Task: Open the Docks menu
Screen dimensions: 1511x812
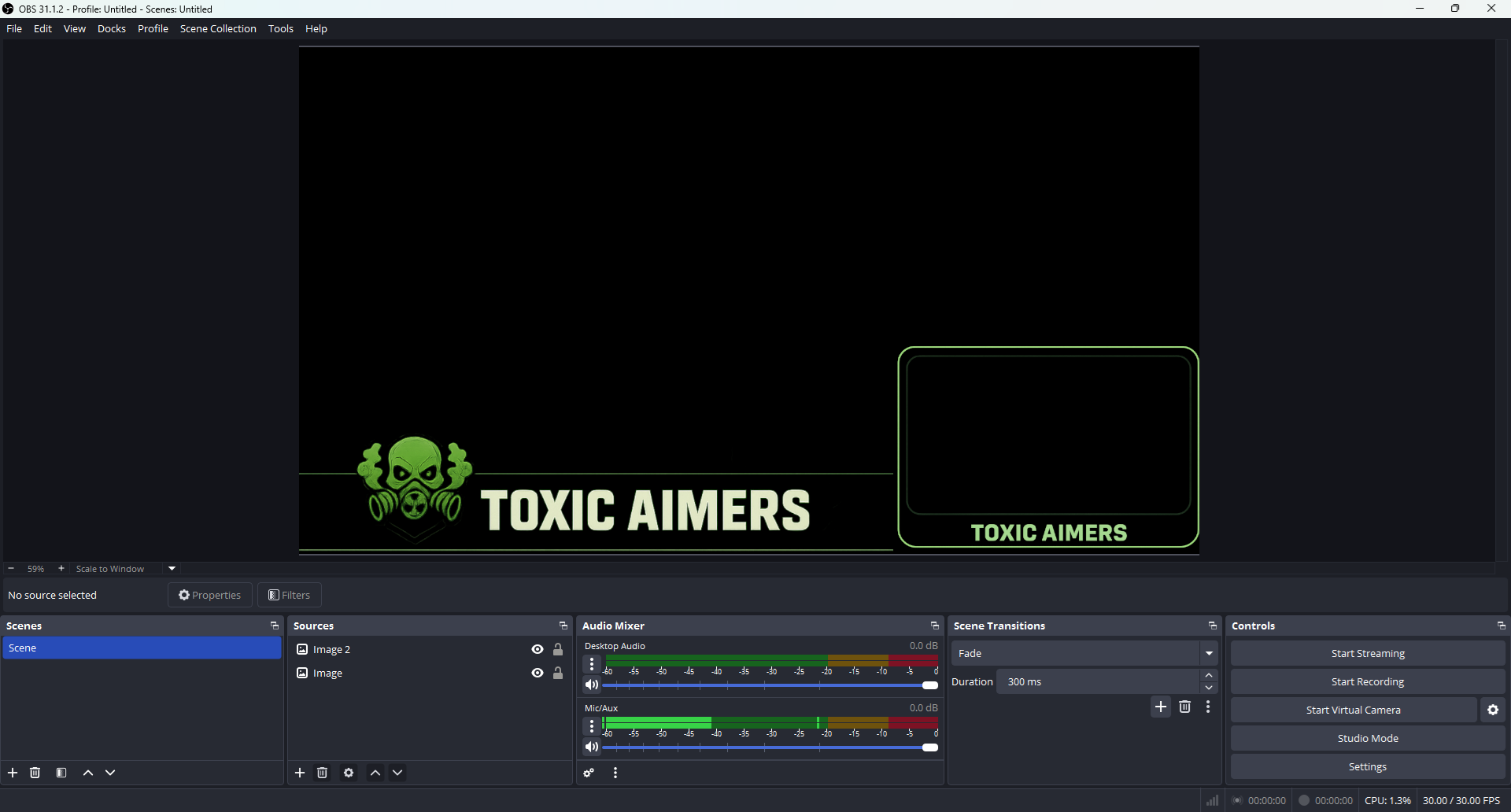Action: click(x=111, y=28)
